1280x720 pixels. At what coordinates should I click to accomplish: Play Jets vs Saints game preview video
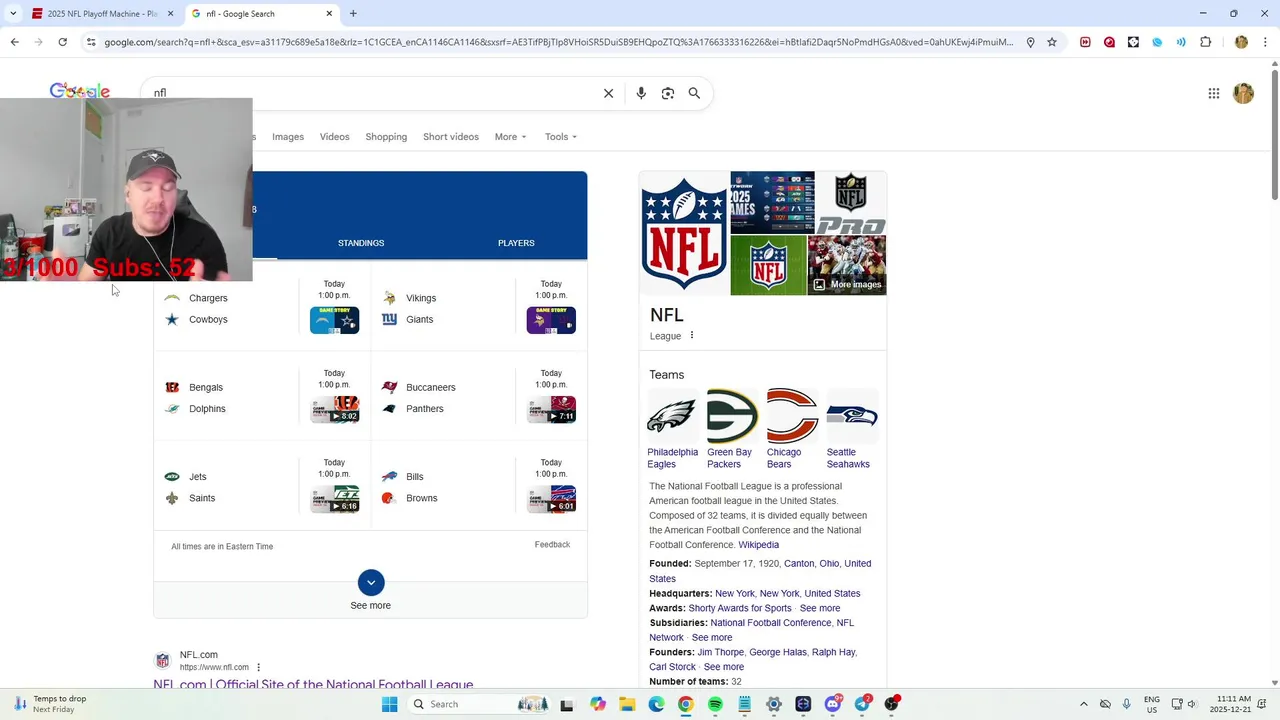pyautogui.click(x=335, y=499)
